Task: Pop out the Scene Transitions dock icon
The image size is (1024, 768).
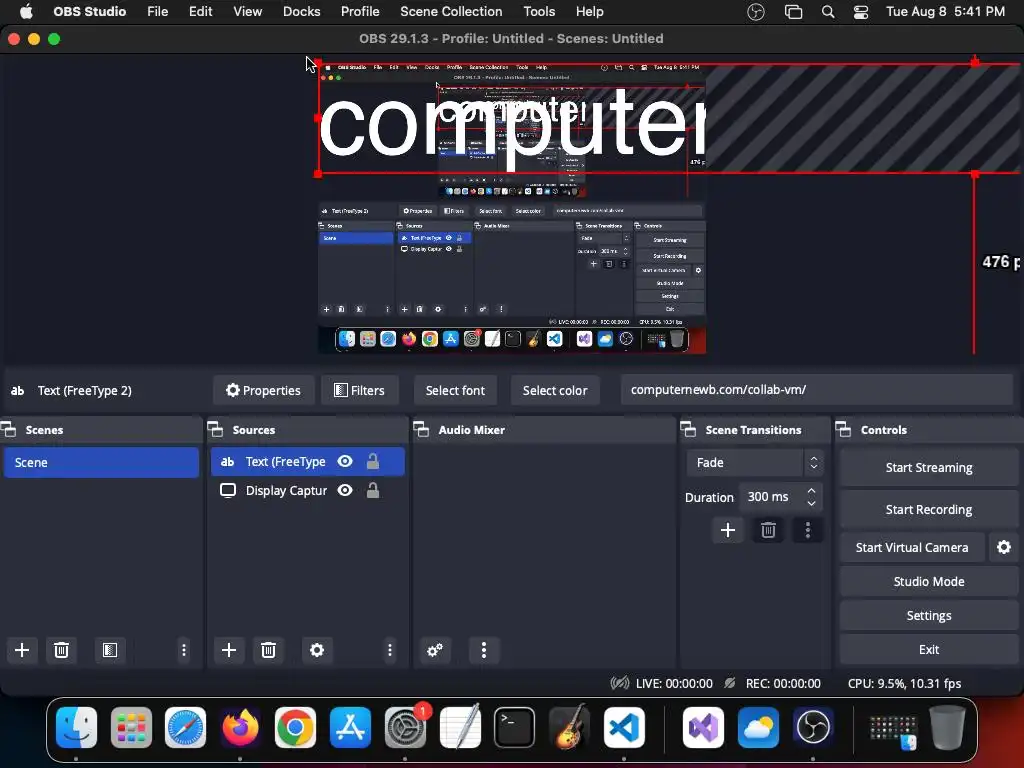Action: tap(688, 430)
